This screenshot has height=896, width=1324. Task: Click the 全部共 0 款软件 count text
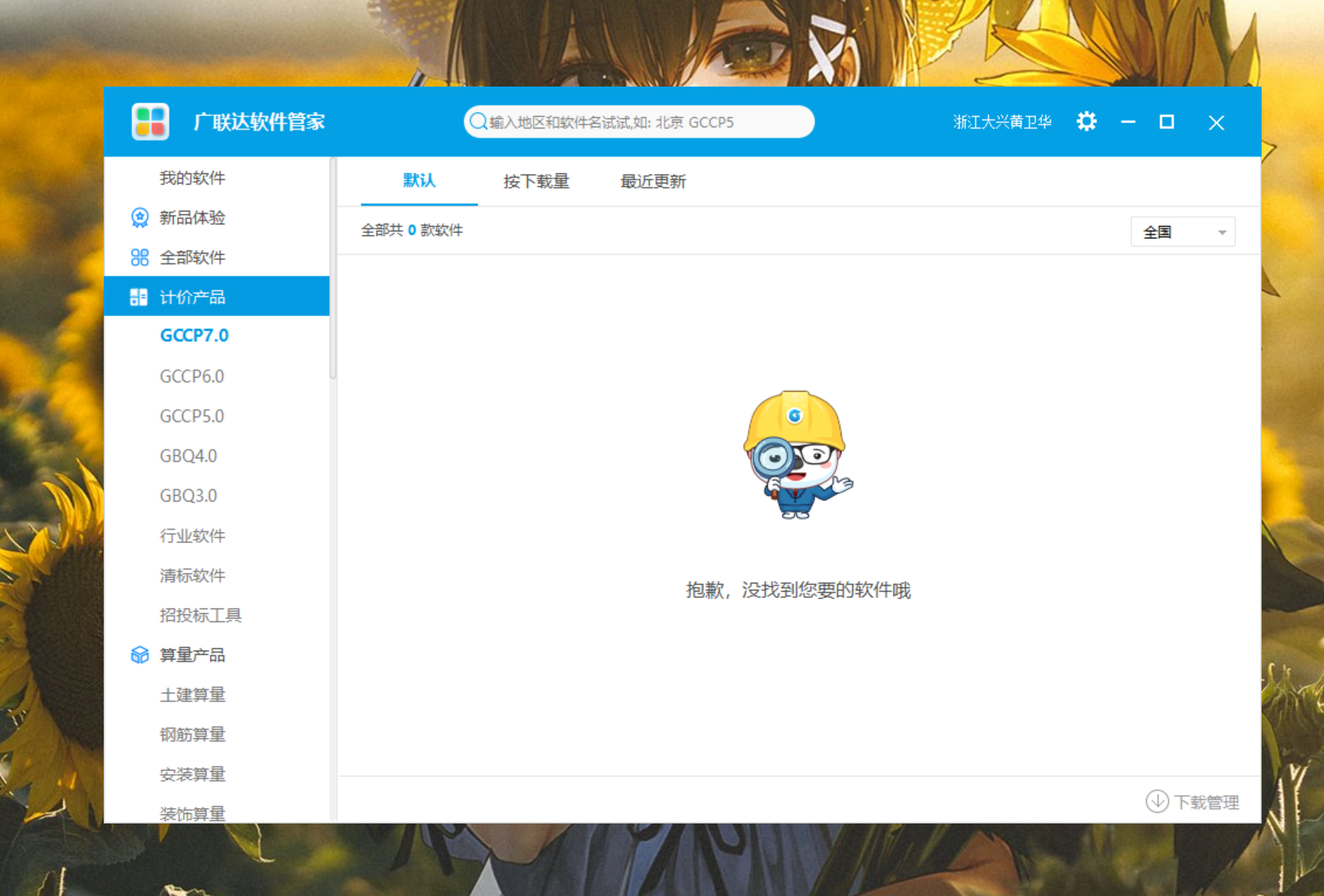point(412,230)
